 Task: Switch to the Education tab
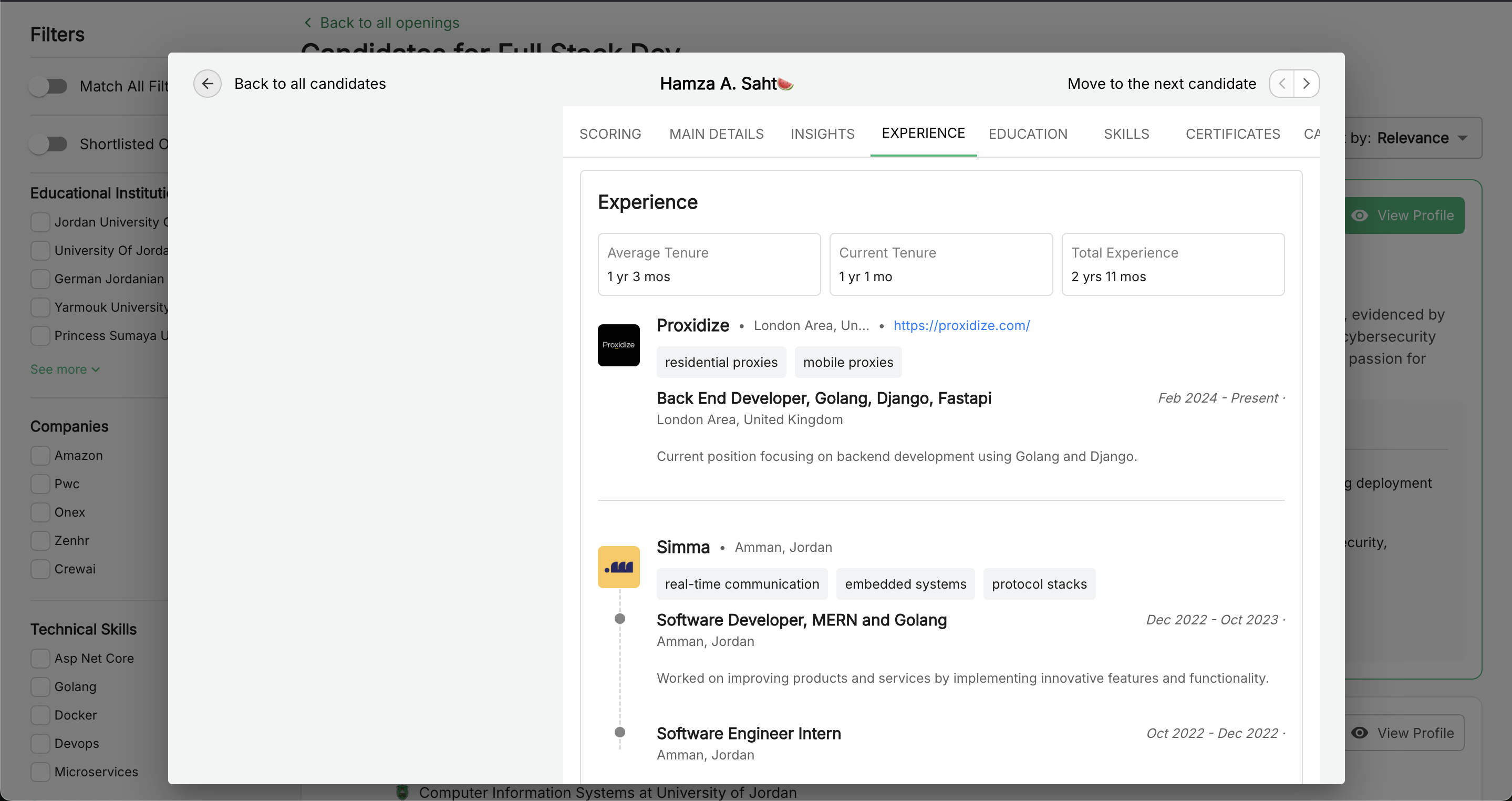click(1027, 134)
